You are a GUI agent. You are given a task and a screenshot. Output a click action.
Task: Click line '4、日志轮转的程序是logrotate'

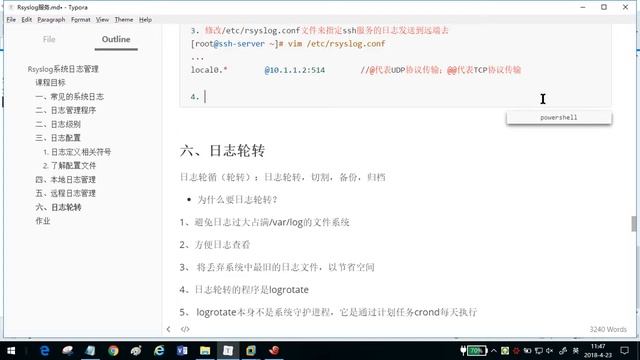click(244, 290)
